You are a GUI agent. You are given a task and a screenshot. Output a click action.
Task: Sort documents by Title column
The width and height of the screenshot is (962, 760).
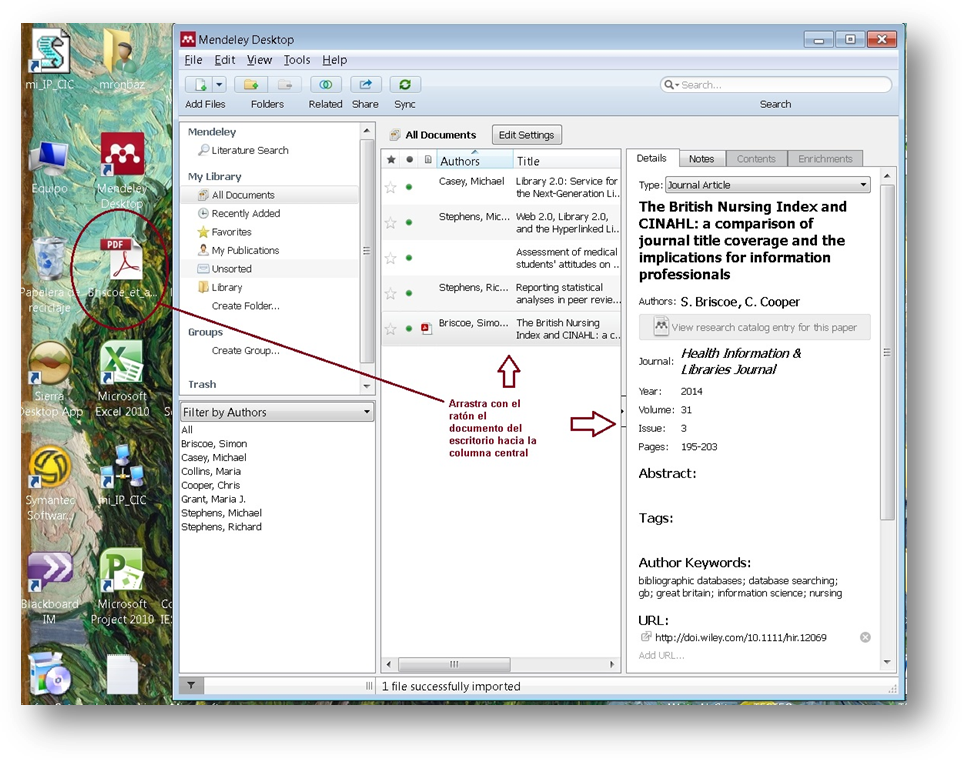click(567, 161)
